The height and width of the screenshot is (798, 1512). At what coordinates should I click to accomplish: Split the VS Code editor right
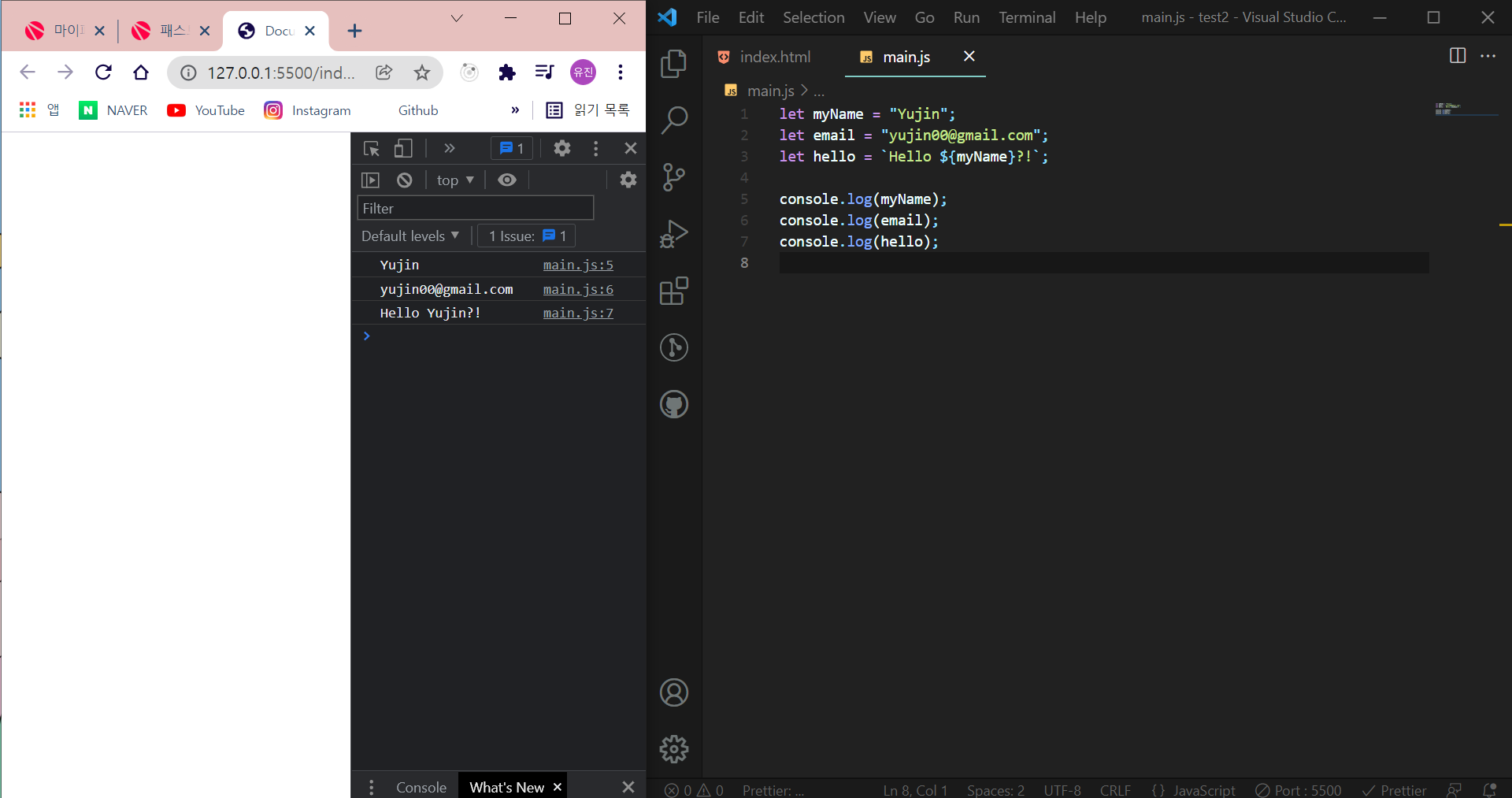click(1458, 56)
